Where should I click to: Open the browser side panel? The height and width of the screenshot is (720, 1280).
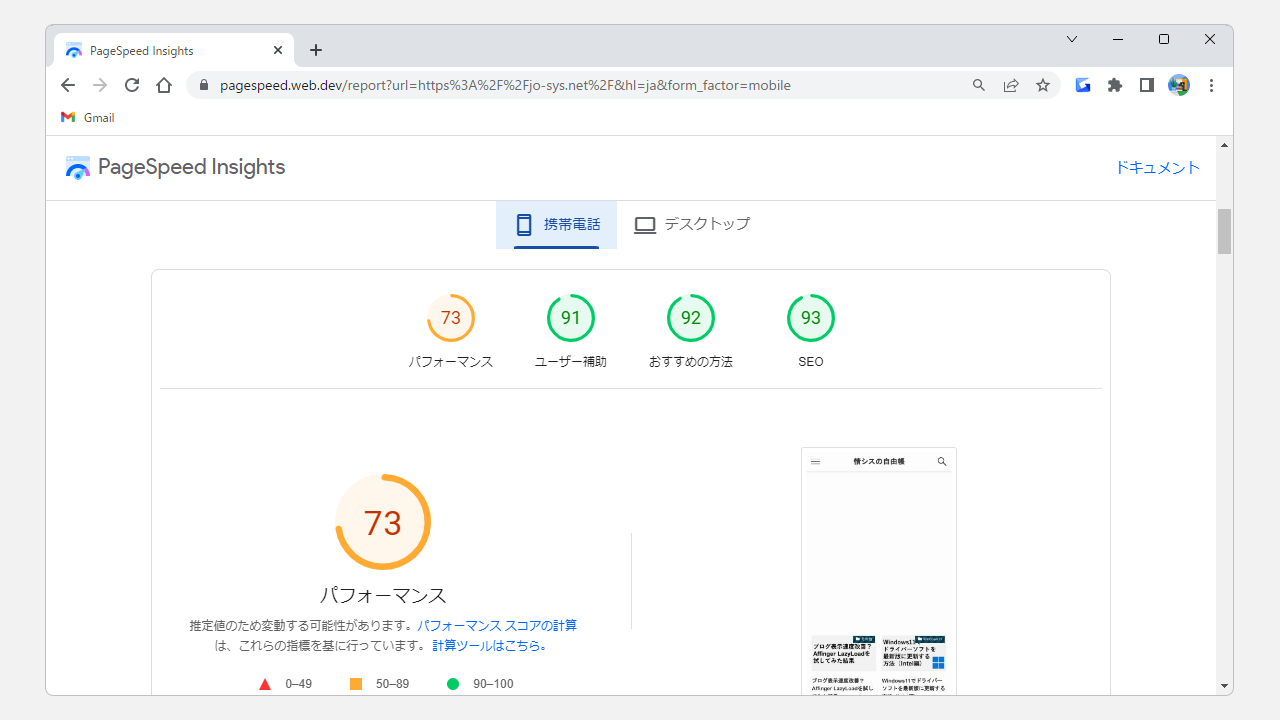tap(1147, 85)
